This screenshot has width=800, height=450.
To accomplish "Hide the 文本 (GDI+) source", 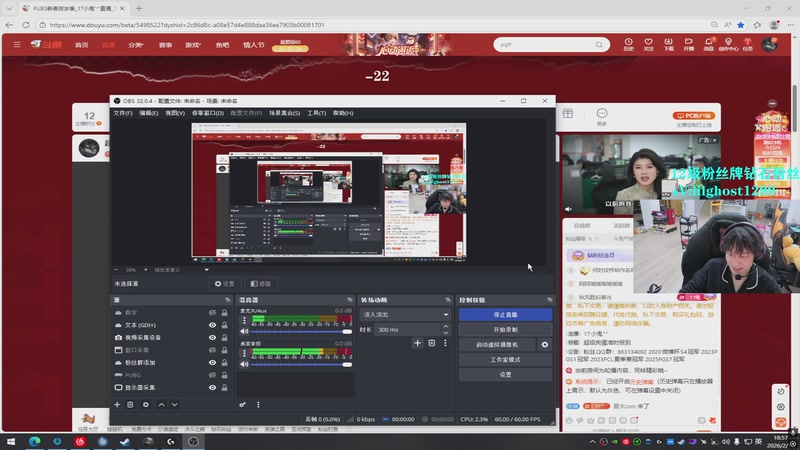I will click(212, 325).
